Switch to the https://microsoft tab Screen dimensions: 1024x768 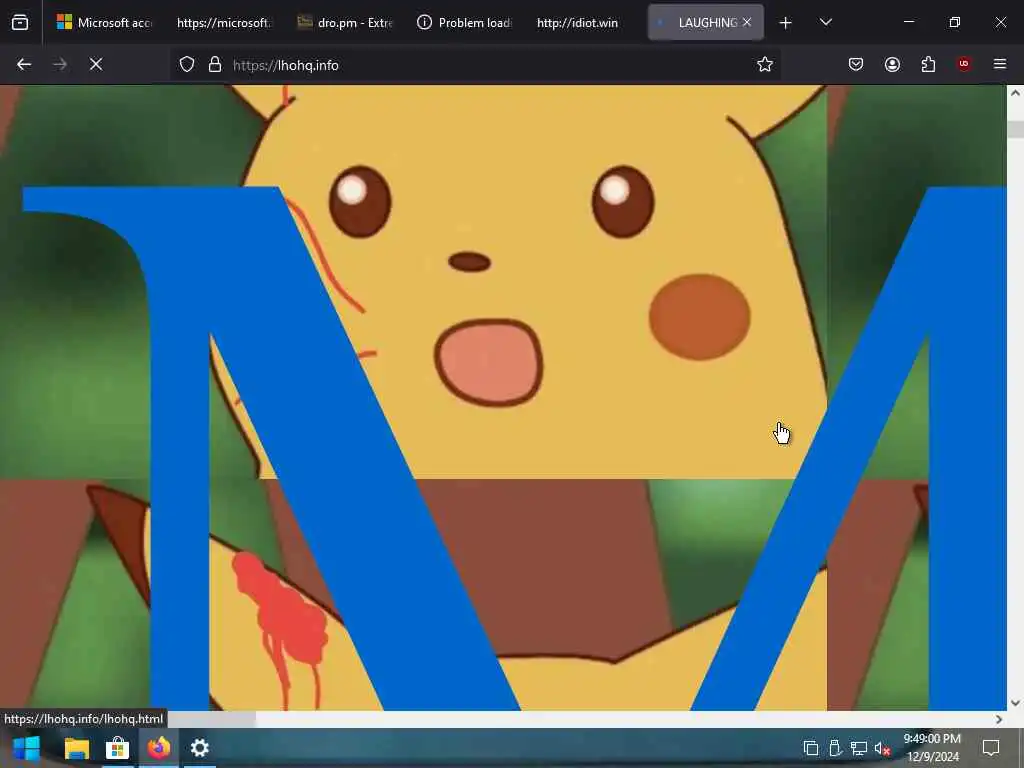click(223, 22)
